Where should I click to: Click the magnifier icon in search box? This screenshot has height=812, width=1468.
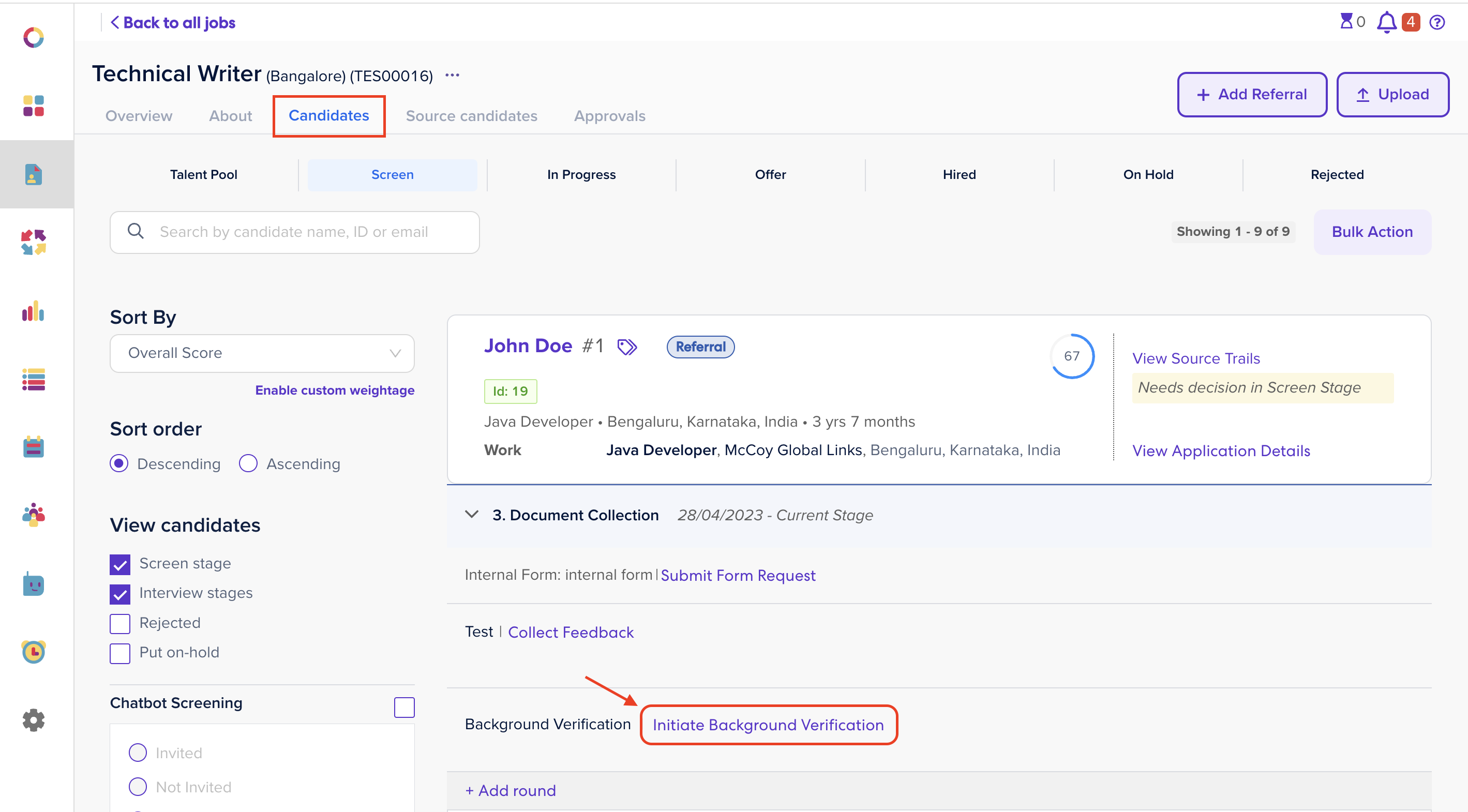[x=136, y=231]
